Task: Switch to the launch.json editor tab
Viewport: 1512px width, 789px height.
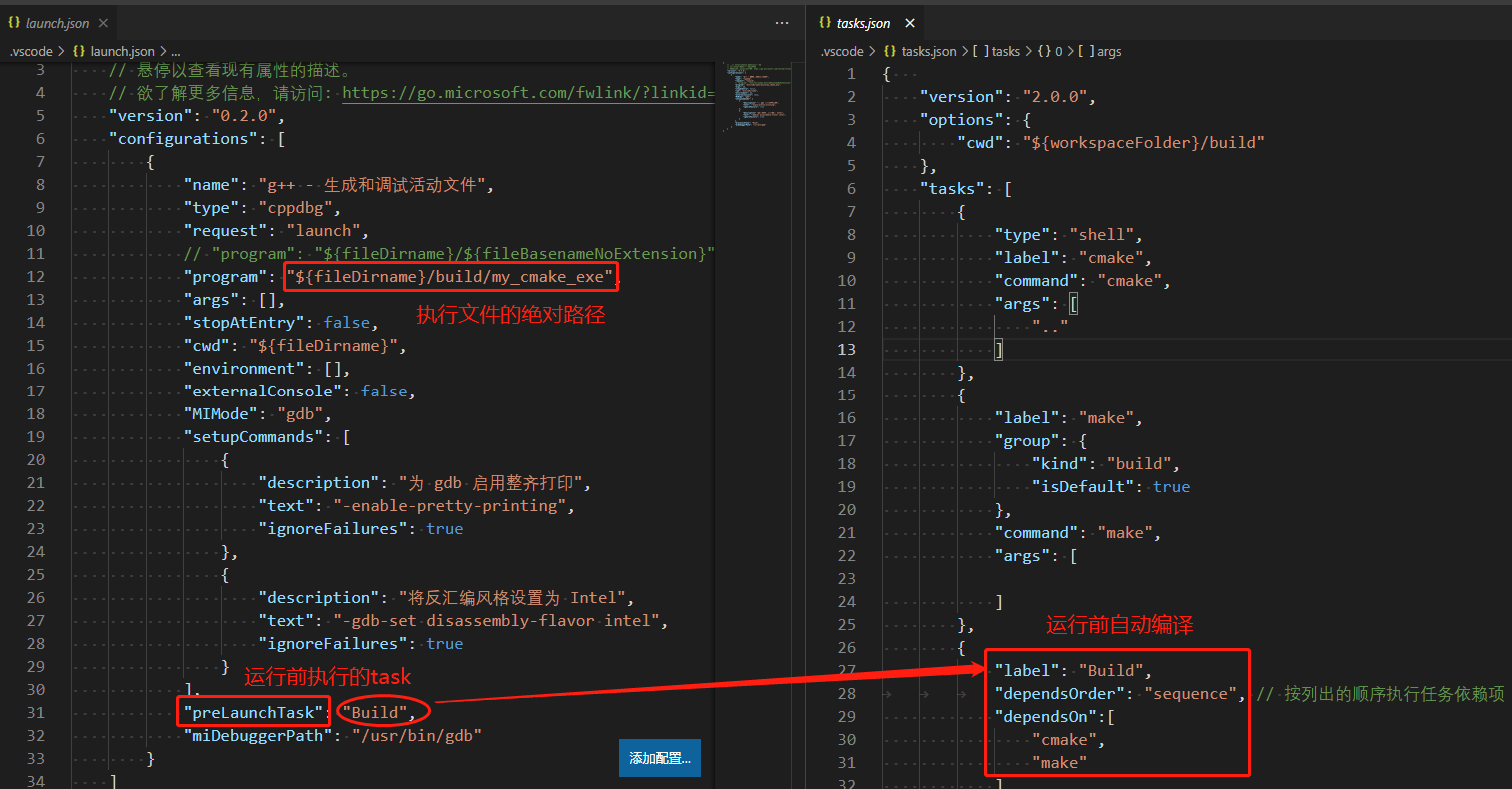Action: (57, 22)
